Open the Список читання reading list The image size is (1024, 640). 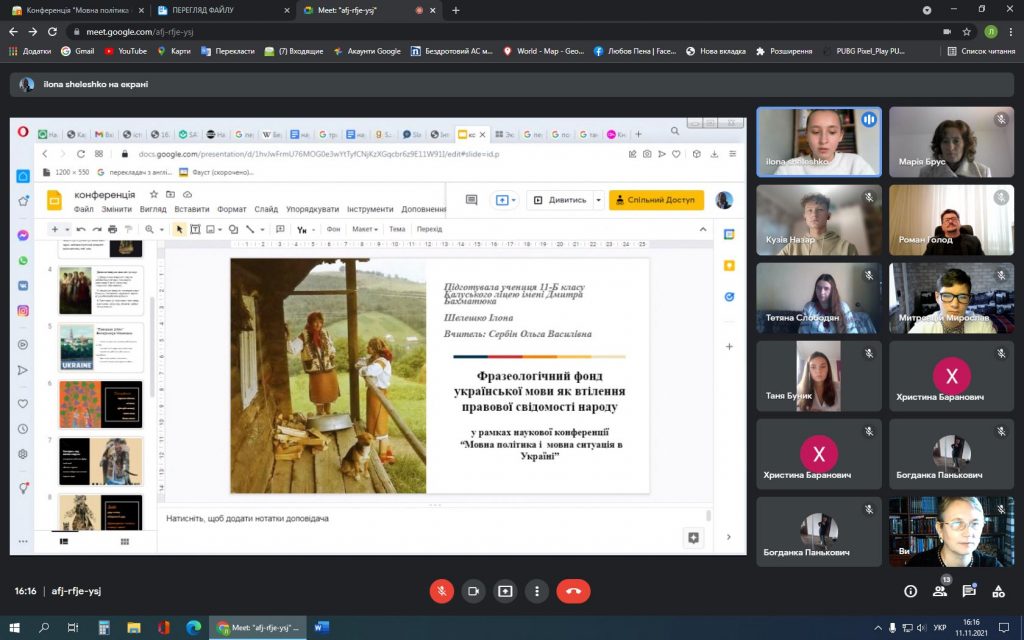tap(981, 51)
